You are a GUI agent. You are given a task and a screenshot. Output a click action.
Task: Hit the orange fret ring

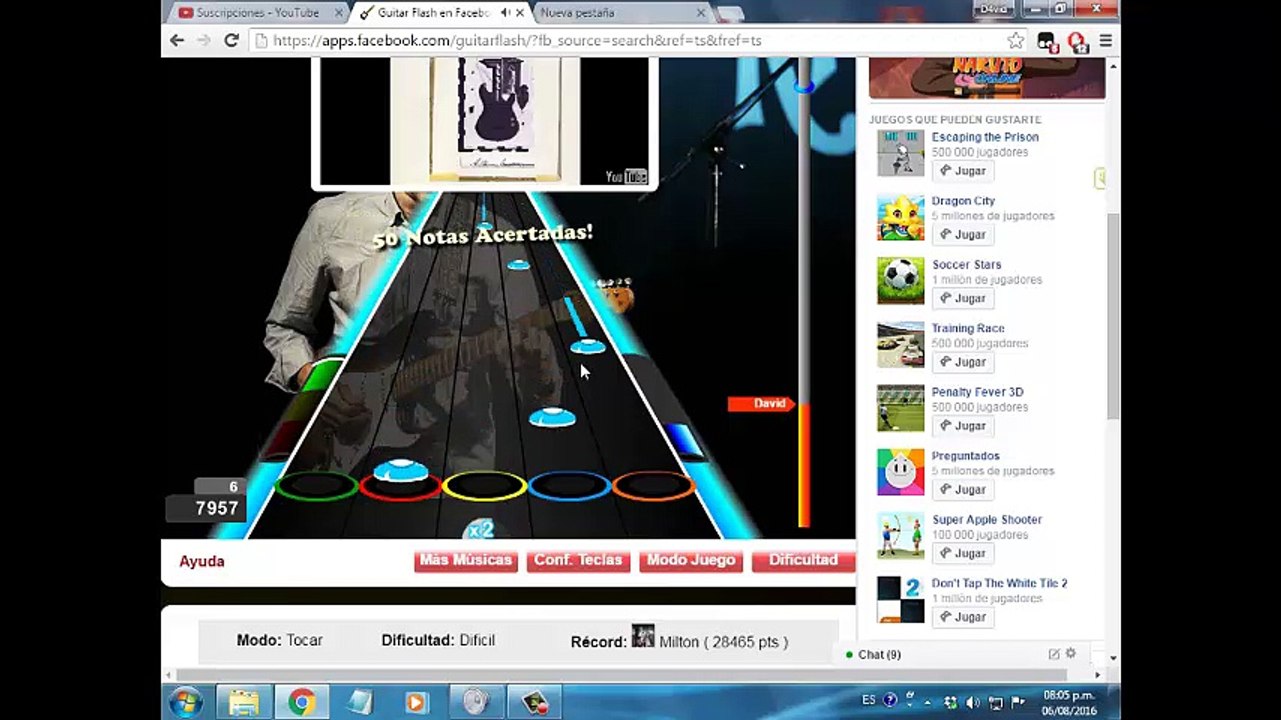[653, 486]
